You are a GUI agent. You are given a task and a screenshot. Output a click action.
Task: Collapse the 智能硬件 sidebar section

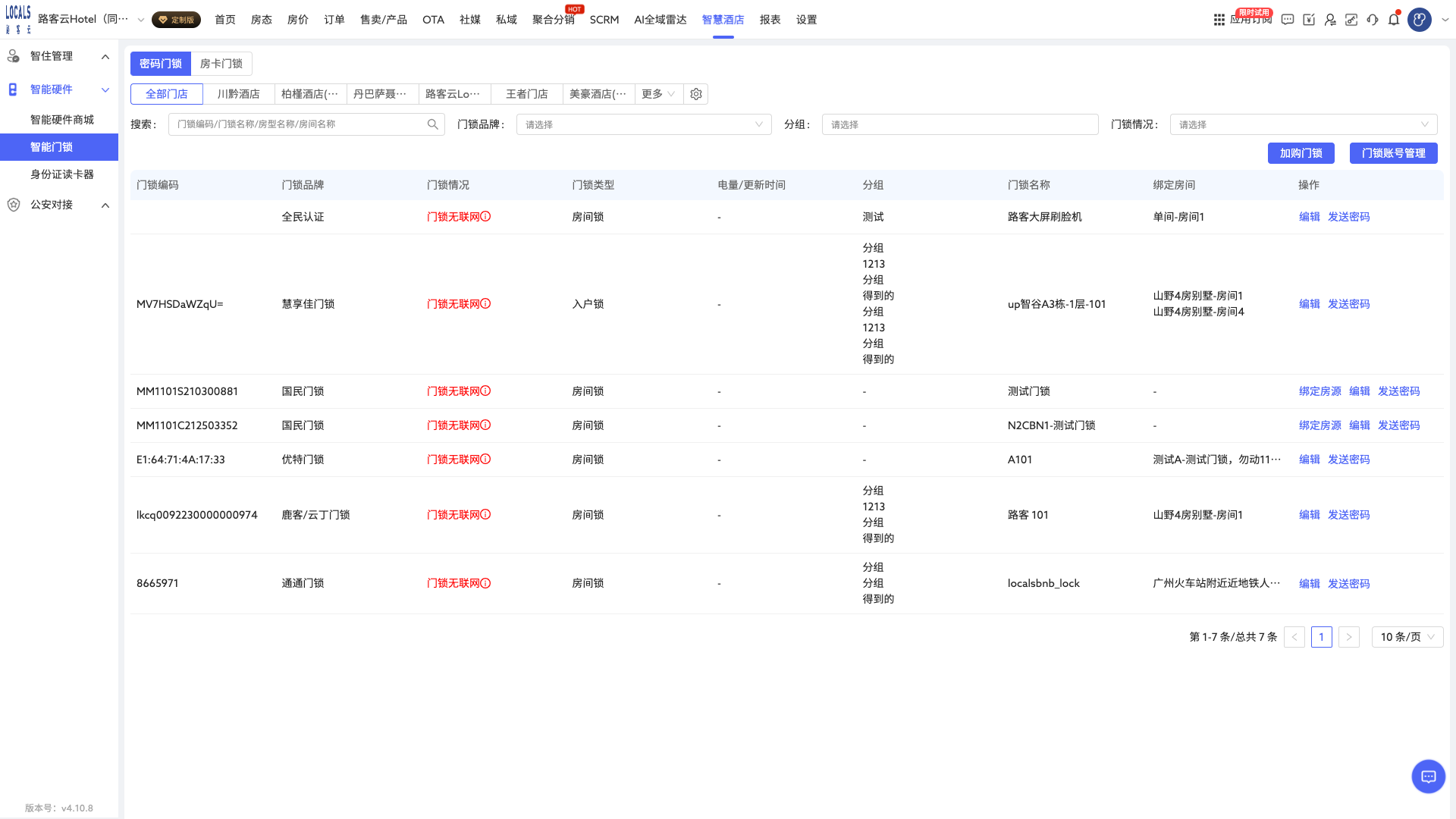coord(59,89)
